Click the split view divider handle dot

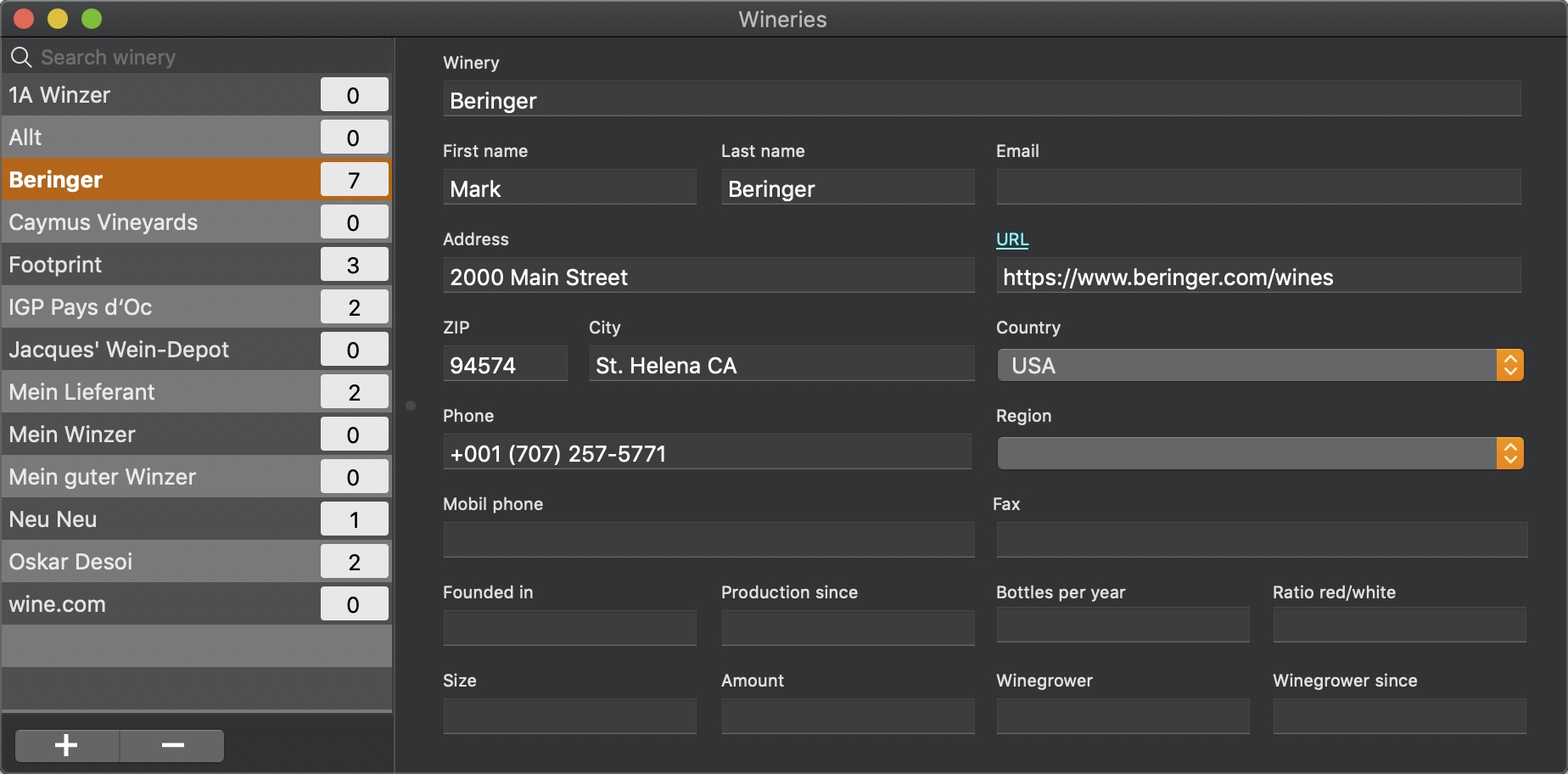(x=411, y=406)
